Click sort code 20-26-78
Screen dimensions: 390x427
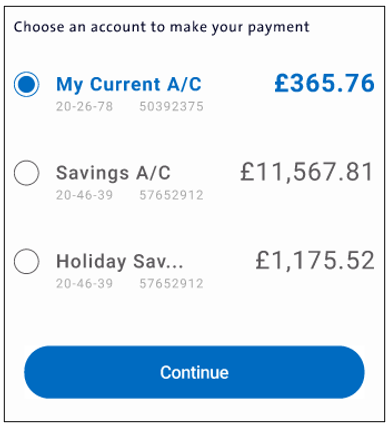(x=84, y=106)
